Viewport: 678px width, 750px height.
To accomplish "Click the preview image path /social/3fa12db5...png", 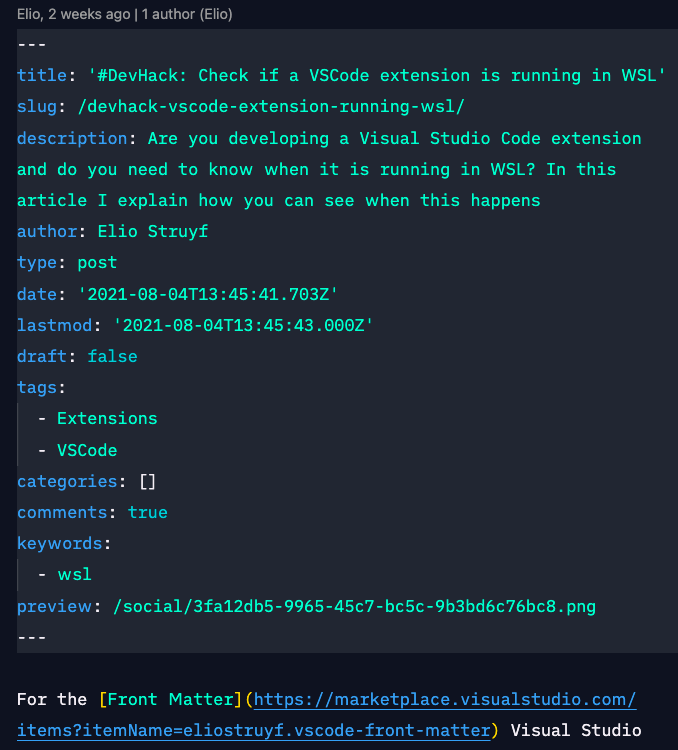I will [x=354, y=606].
